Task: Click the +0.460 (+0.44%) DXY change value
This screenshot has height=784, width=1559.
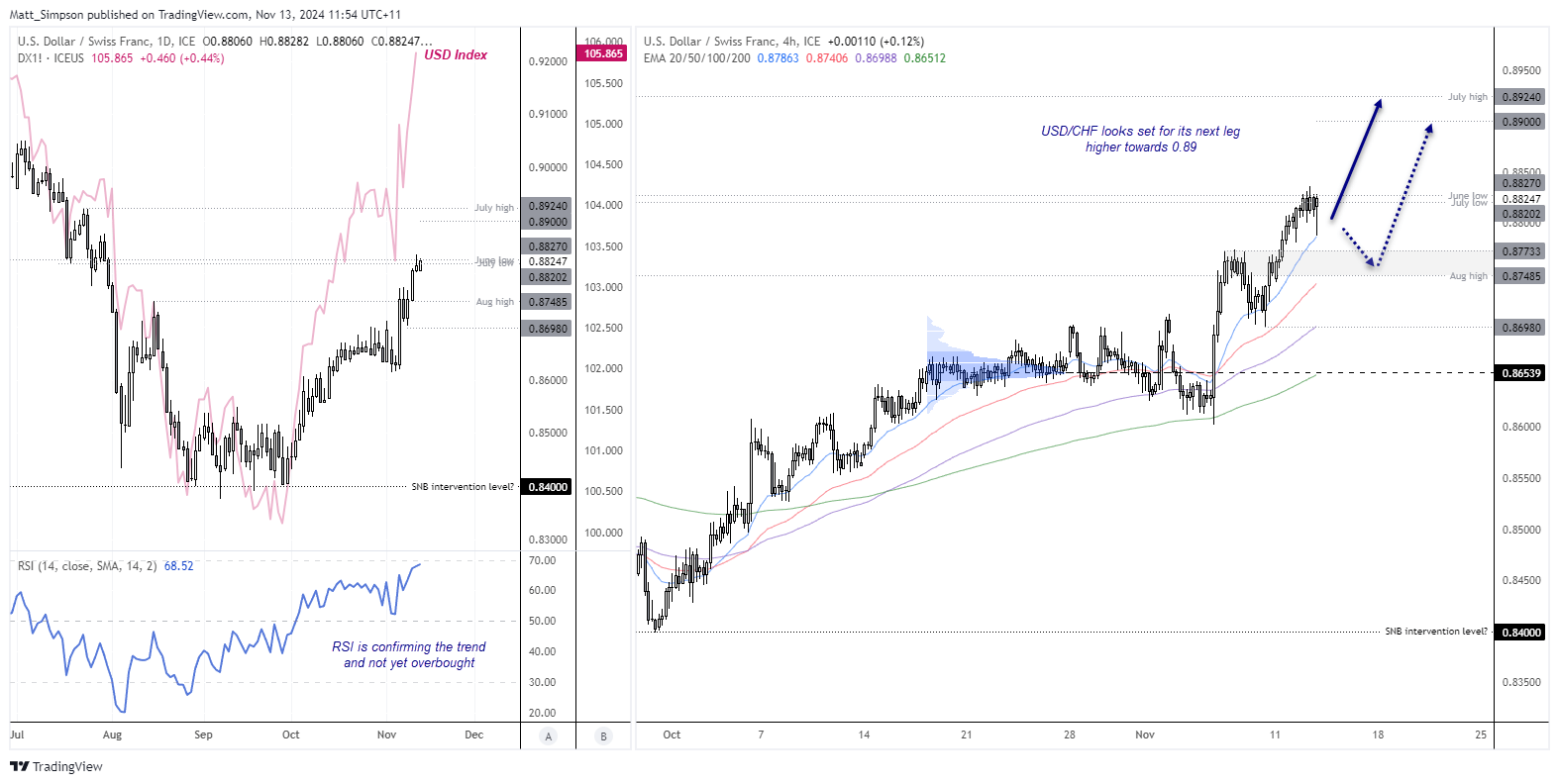Action: click(x=182, y=58)
